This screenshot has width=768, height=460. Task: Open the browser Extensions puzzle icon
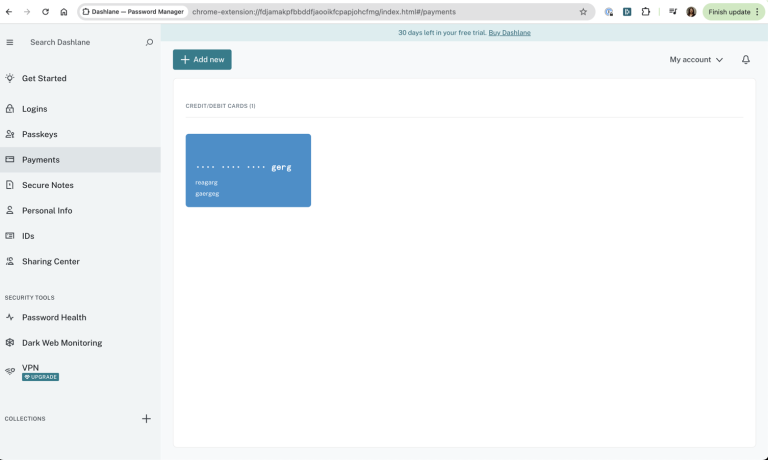pyautogui.click(x=646, y=12)
